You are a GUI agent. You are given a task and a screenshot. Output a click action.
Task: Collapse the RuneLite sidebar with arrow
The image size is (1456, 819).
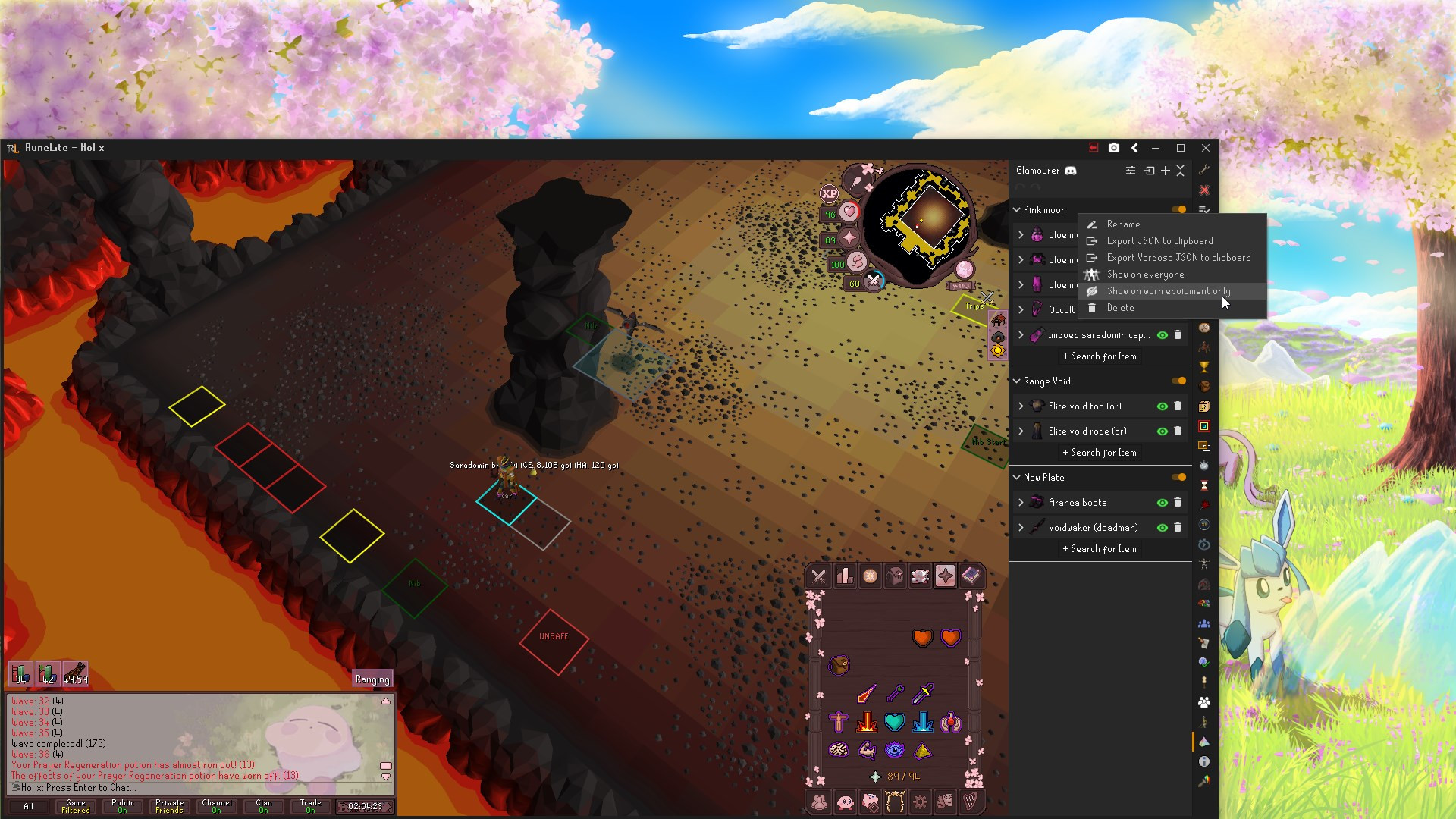pyautogui.click(x=1134, y=148)
